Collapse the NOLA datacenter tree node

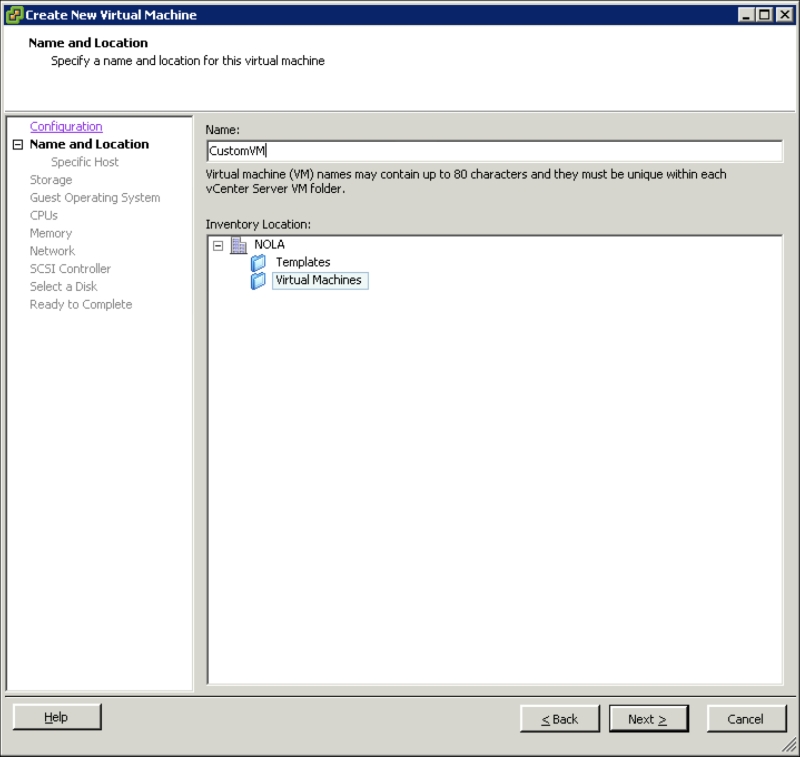click(218, 246)
